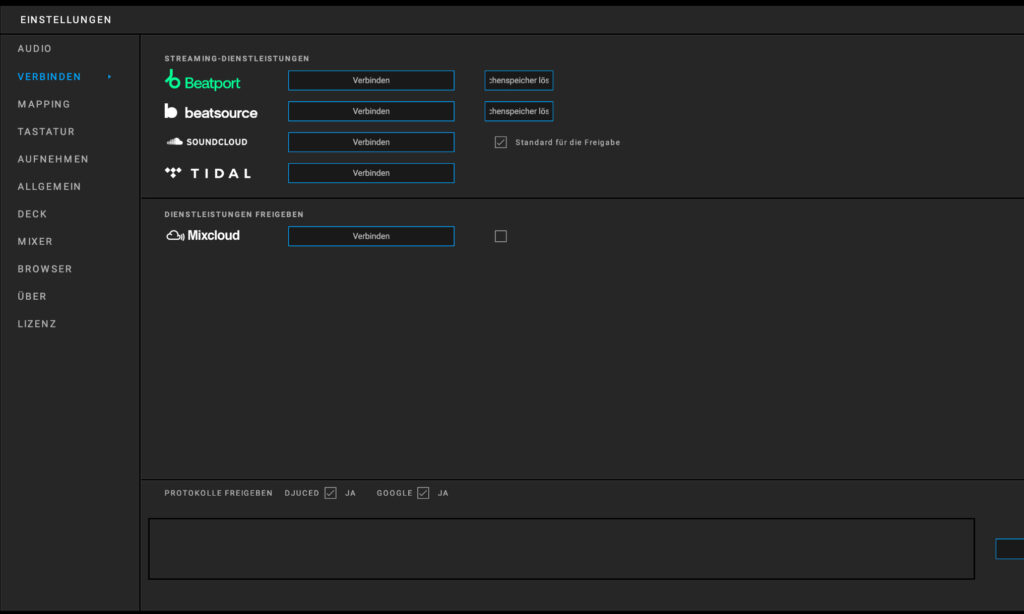Connect to SoundCloud with Verbinden button
Image resolution: width=1024 pixels, height=614 pixels.
[x=371, y=142]
